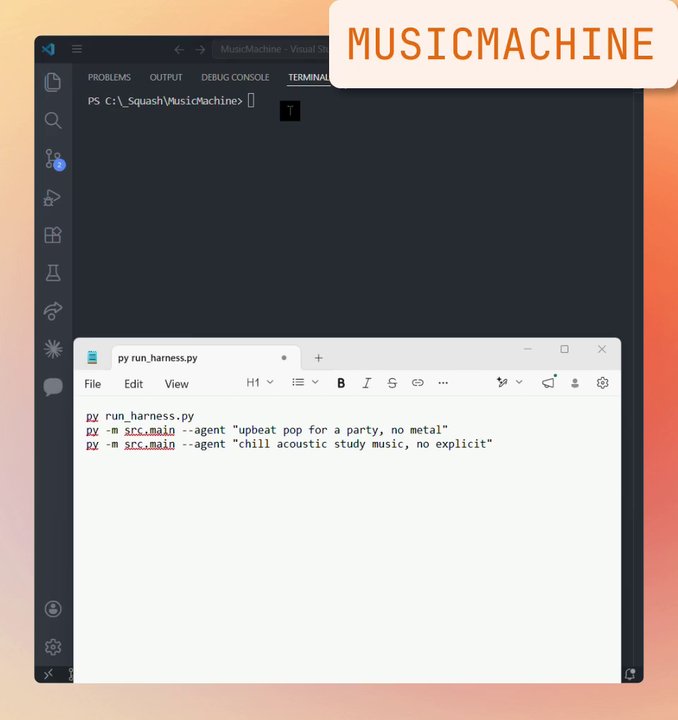Viewport: 678px width, 720px height.
Task: Open the Accounts menu in VS Code
Action: (x=53, y=609)
